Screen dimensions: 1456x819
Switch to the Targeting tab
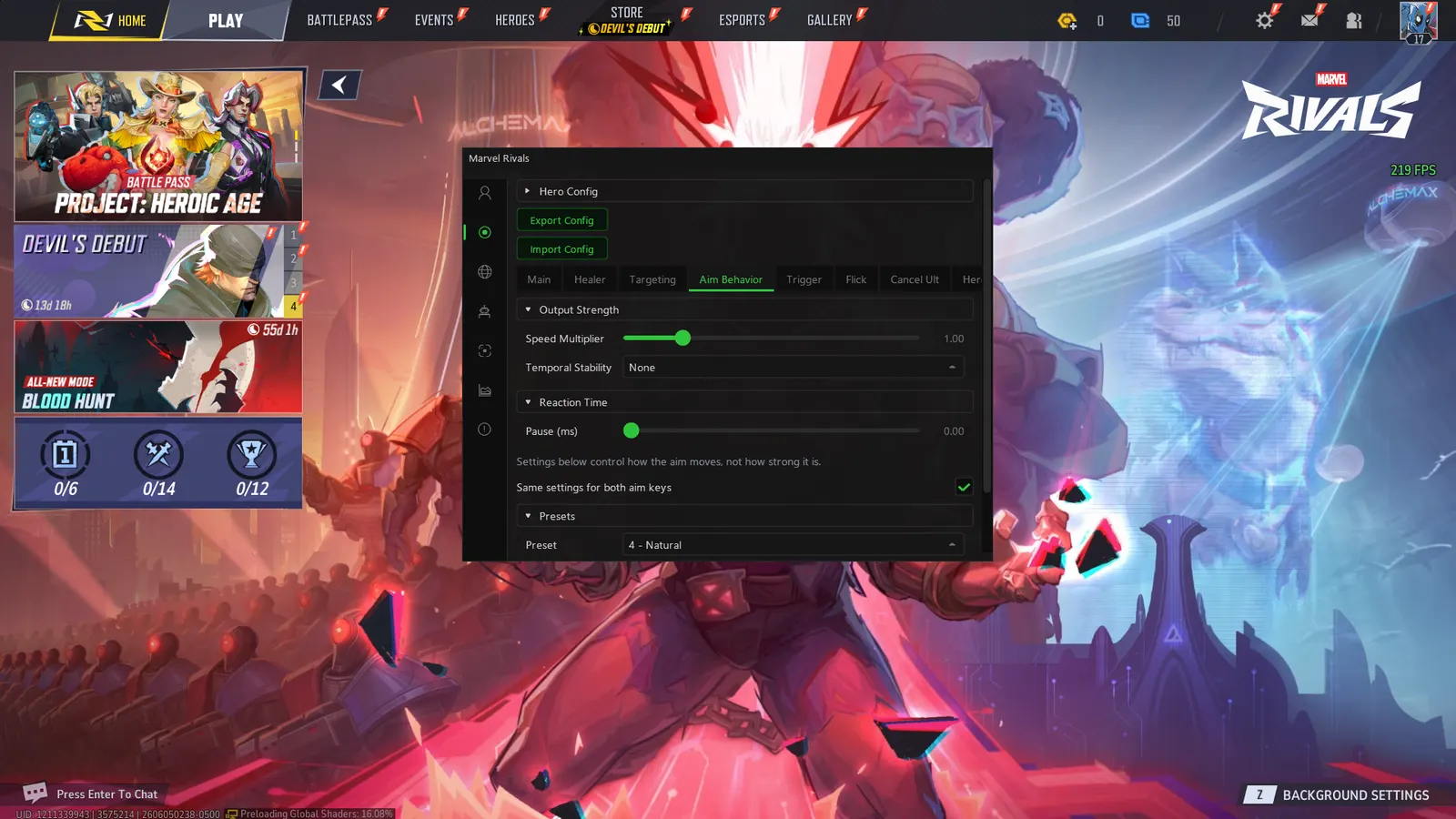[652, 279]
